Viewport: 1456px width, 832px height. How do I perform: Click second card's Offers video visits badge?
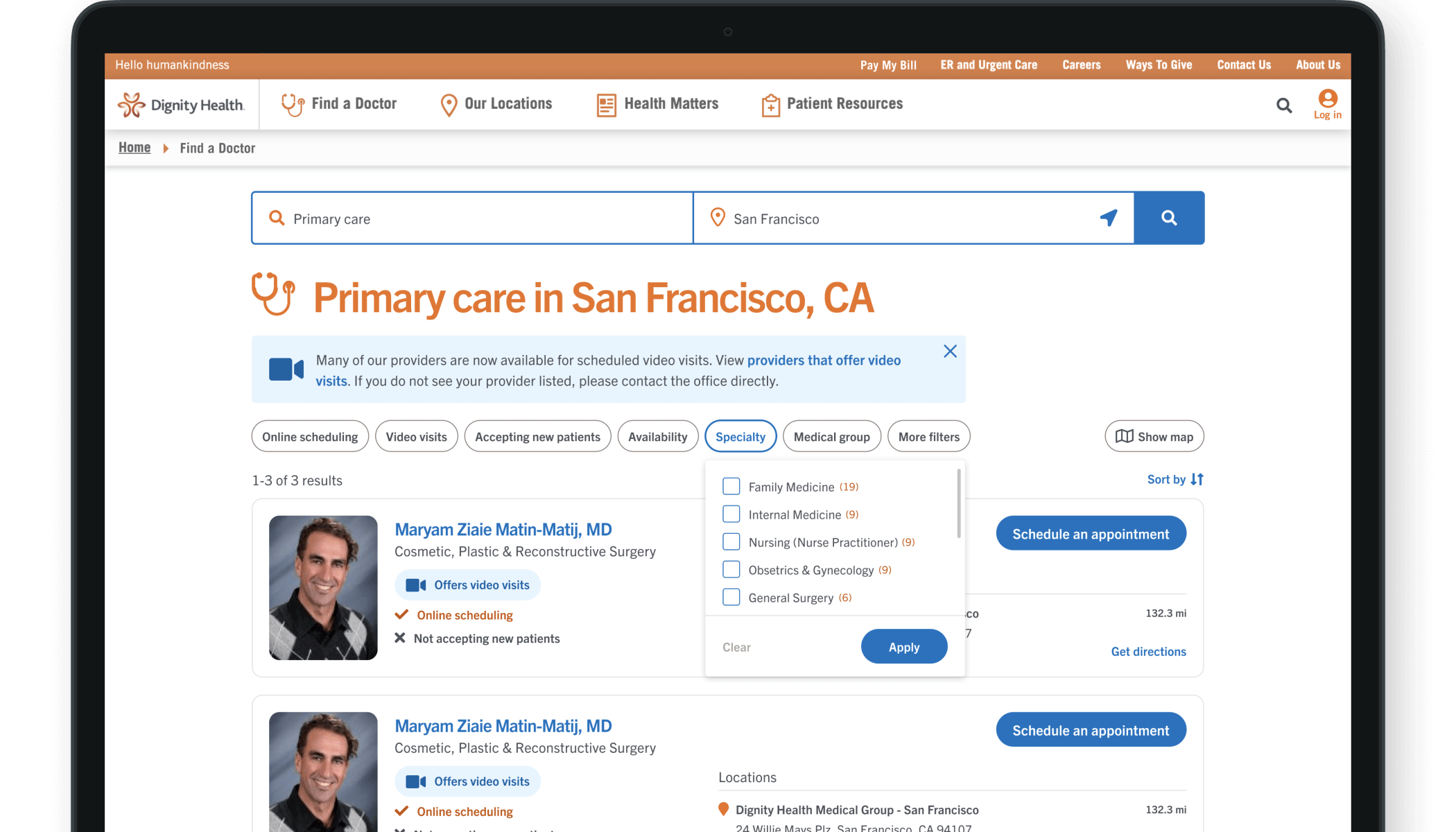(x=468, y=781)
